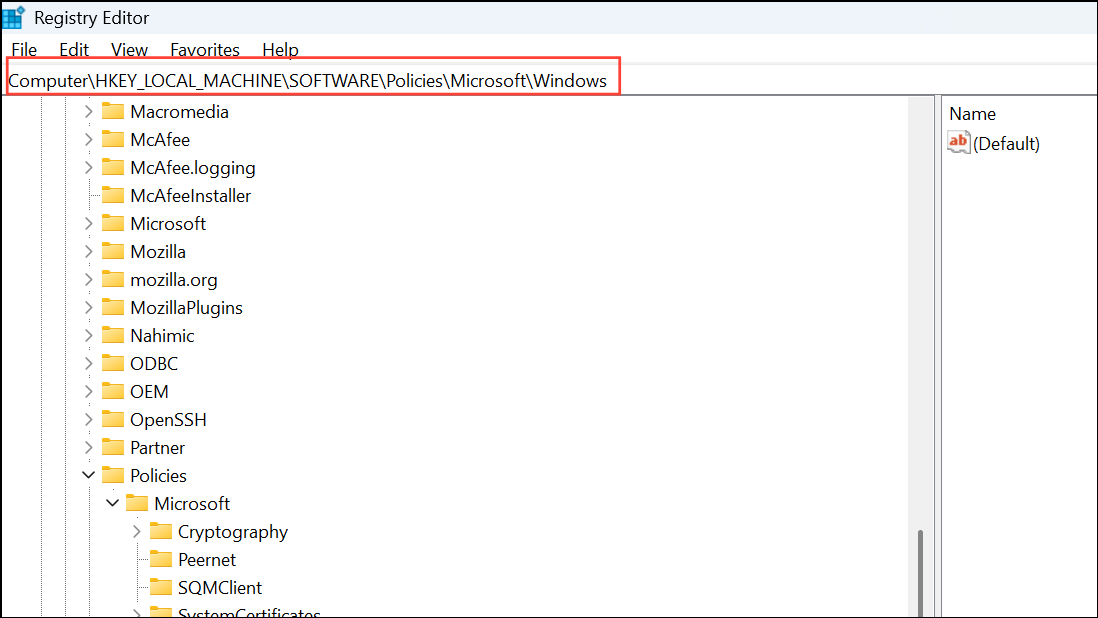Select the Nahimic key name
Screen dimensions: 1098x618
point(162,336)
